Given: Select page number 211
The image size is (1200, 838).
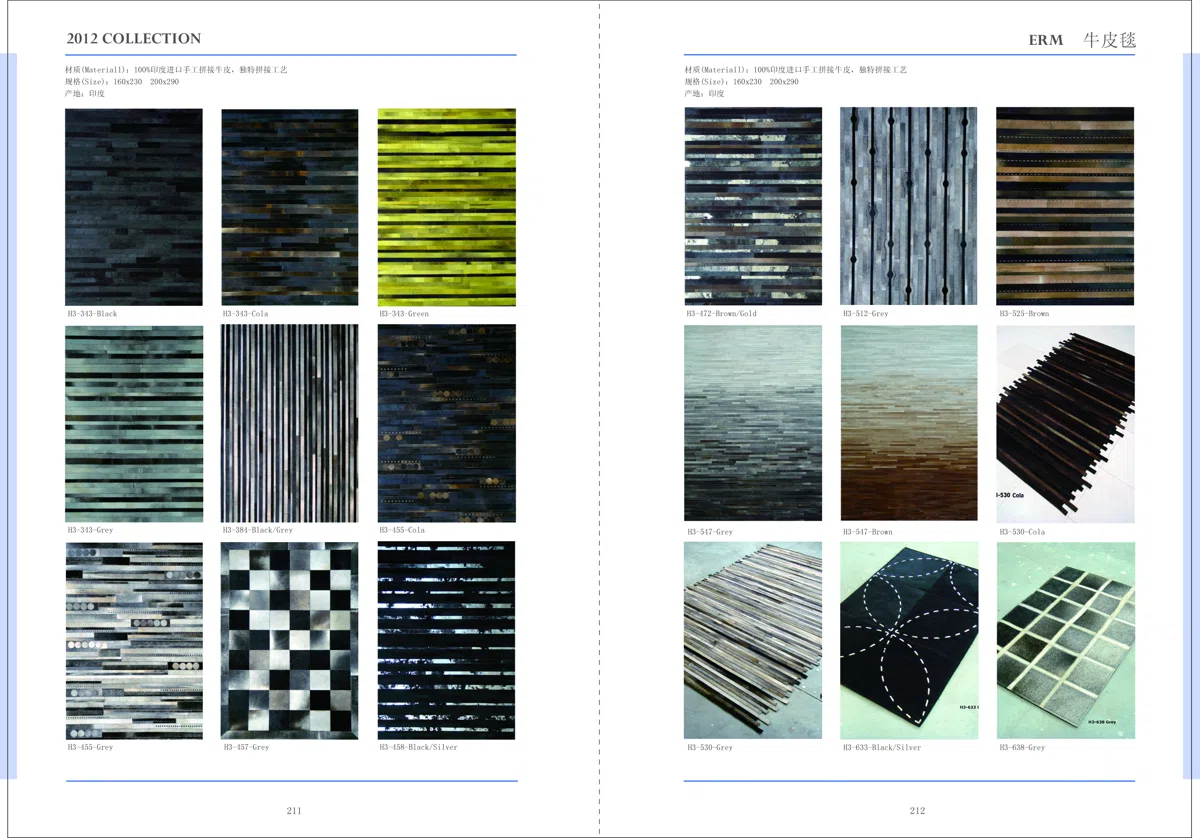Looking at the screenshot, I should coord(294,811).
